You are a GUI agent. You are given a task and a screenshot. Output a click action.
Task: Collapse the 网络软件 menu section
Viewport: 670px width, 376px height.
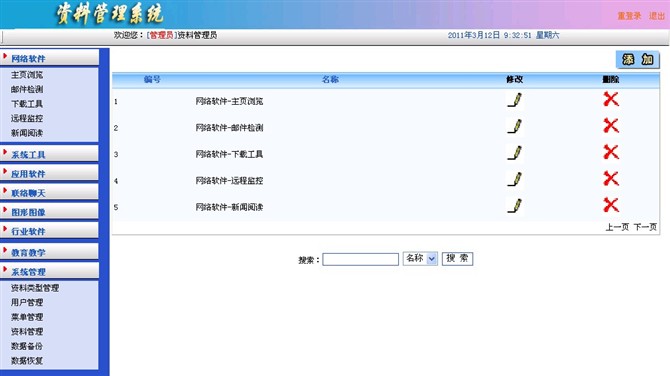click(x=50, y=58)
